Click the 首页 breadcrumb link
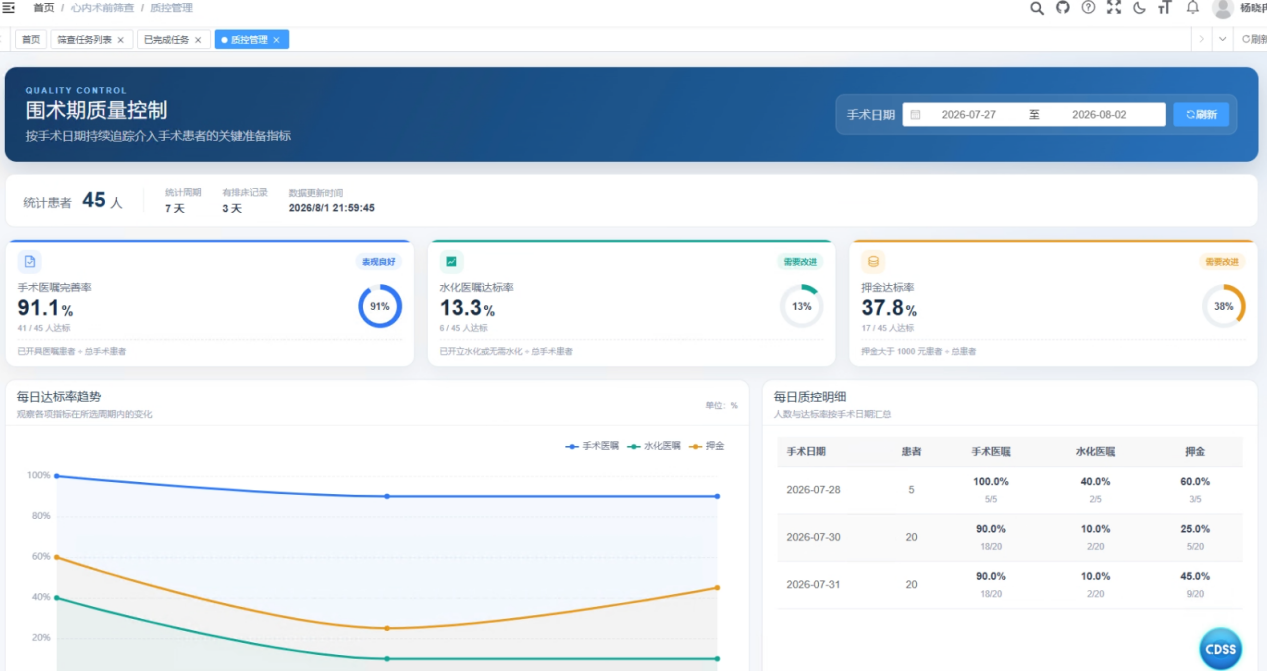Image resolution: width=1267 pixels, height=671 pixels. (44, 8)
